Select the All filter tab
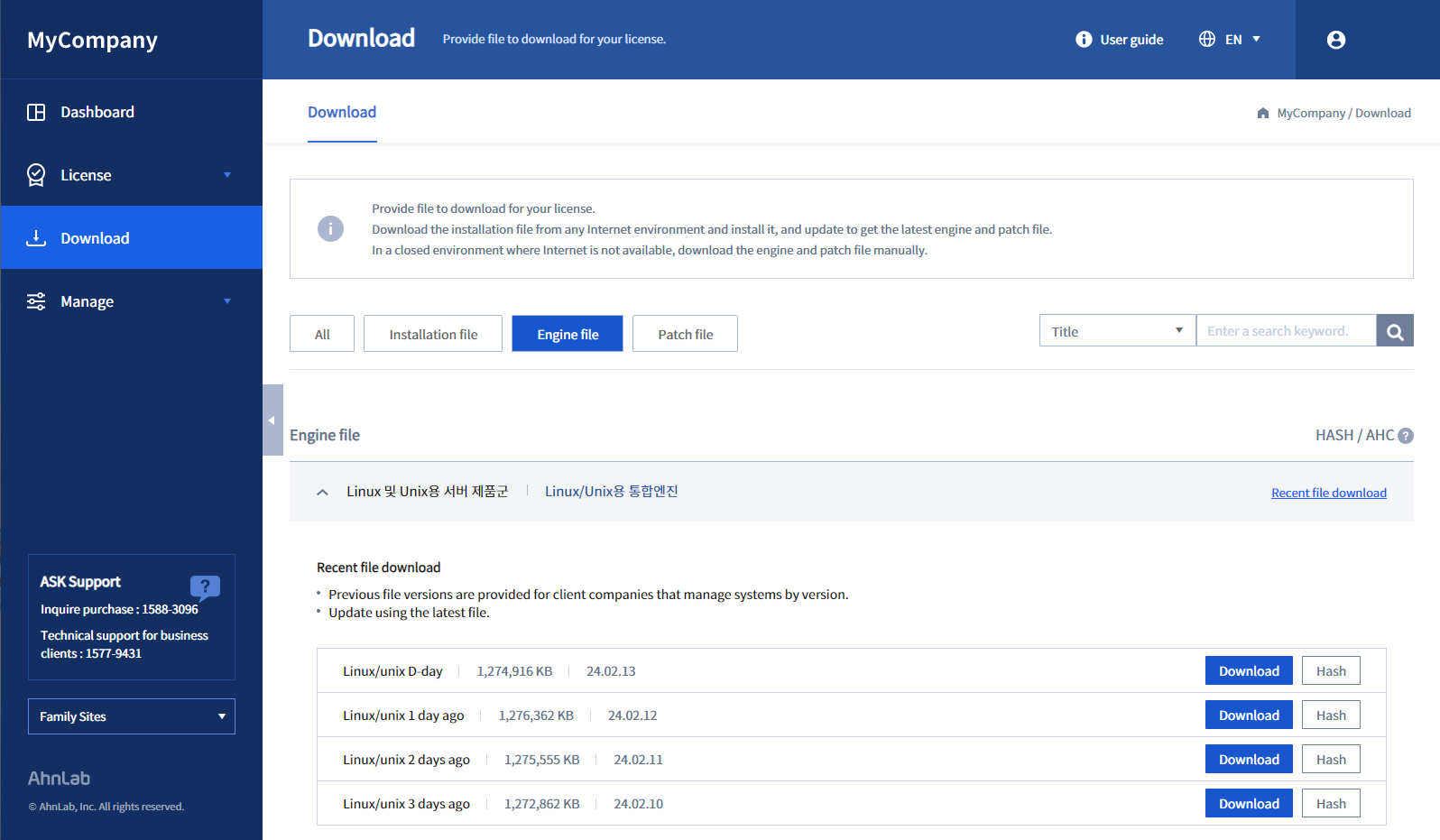Screen dimensions: 1440x840 [x=322, y=334]
